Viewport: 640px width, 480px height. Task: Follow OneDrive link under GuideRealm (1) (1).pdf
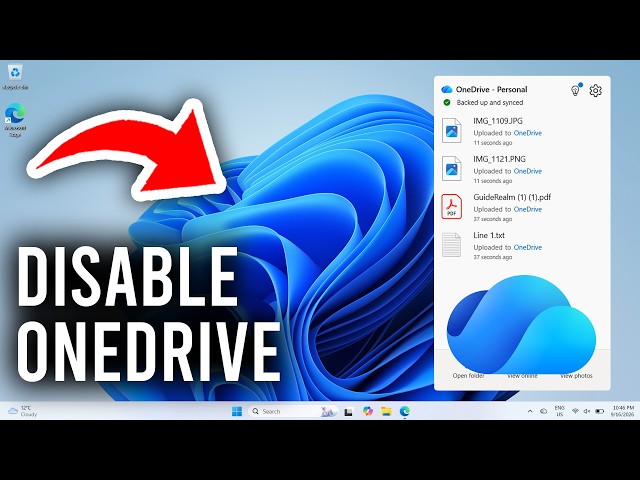[x=528, y=209]
